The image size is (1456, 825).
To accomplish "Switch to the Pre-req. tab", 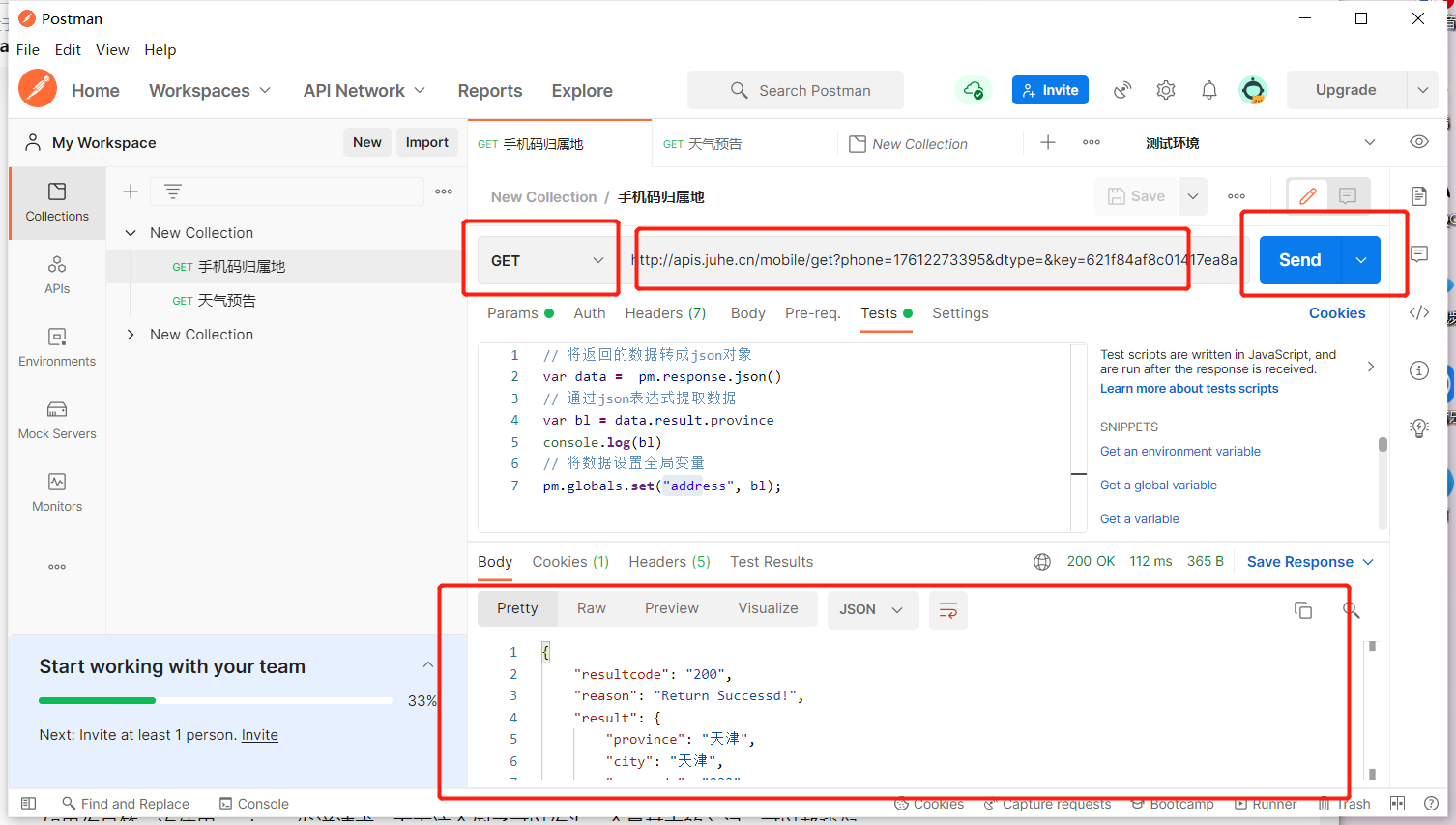I will pyautogui.click(x=813, y=313).
